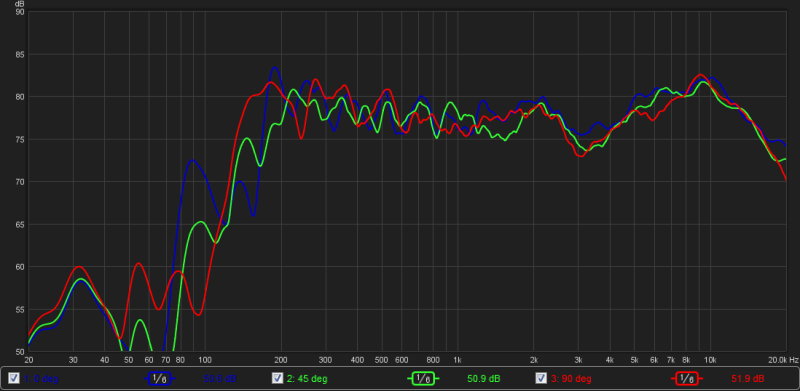Uncheck the 90 deg trace checkbox

pos(541,378)
